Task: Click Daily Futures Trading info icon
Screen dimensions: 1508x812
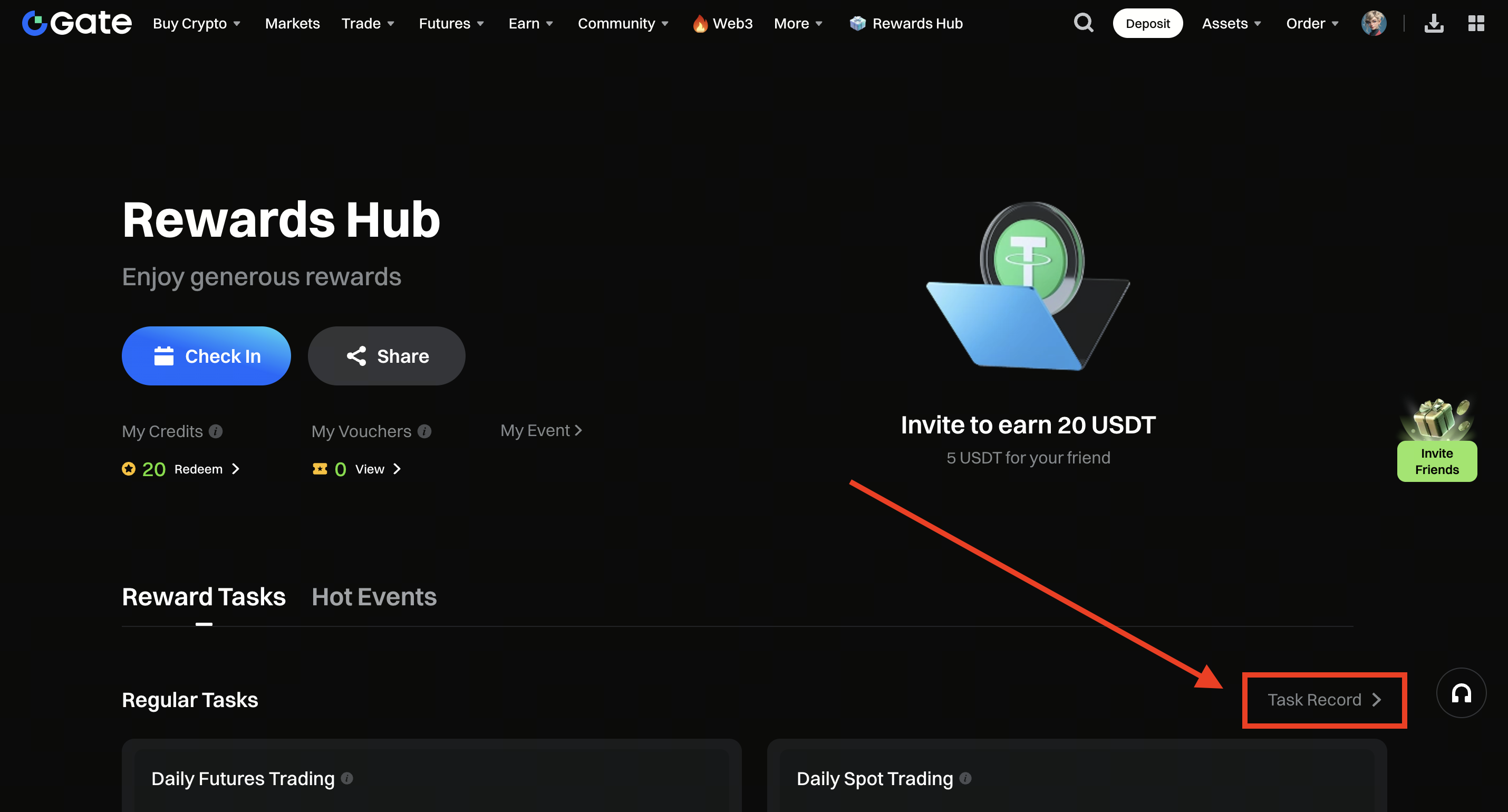Action: click(x=347, y=778)
